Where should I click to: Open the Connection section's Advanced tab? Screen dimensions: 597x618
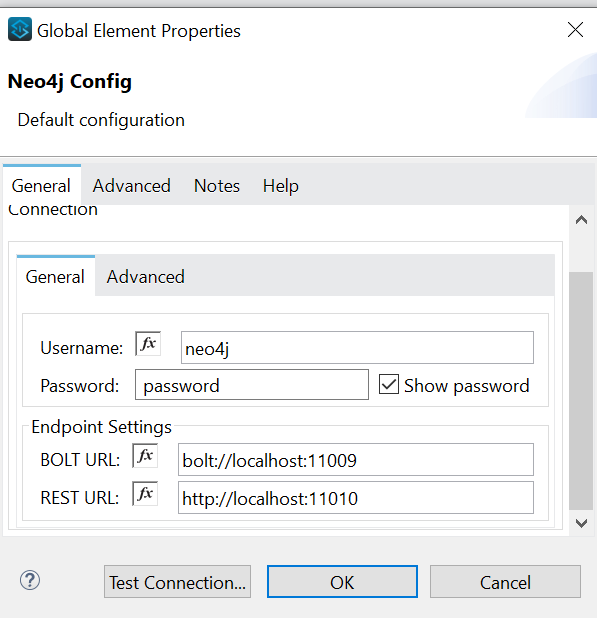tap(145, 277)
